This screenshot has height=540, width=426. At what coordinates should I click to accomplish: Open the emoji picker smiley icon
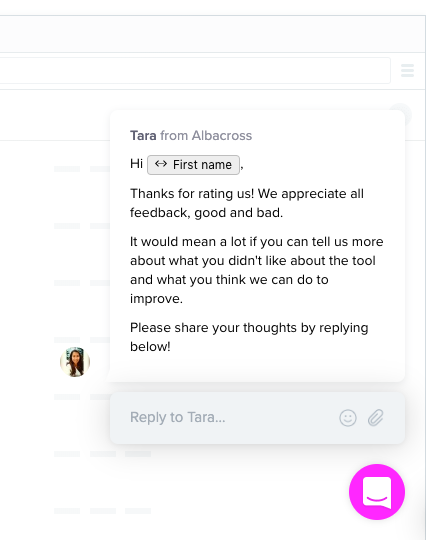click(348, 418)
